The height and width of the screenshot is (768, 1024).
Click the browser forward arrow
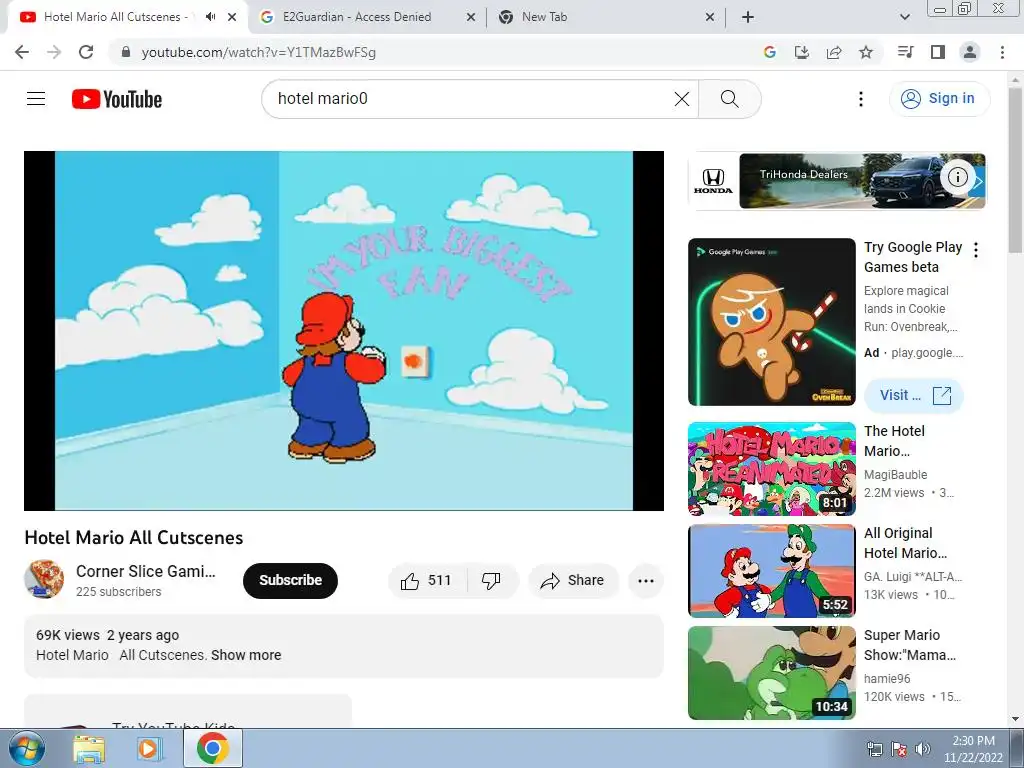pyautogui.click(x=54, y=52)
